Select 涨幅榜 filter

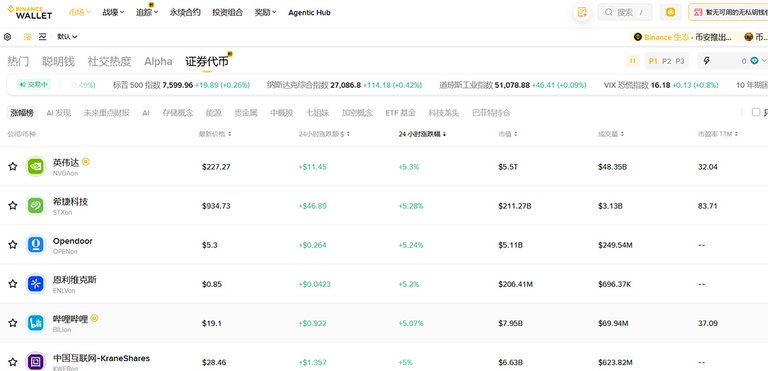(x=22, y=113)
